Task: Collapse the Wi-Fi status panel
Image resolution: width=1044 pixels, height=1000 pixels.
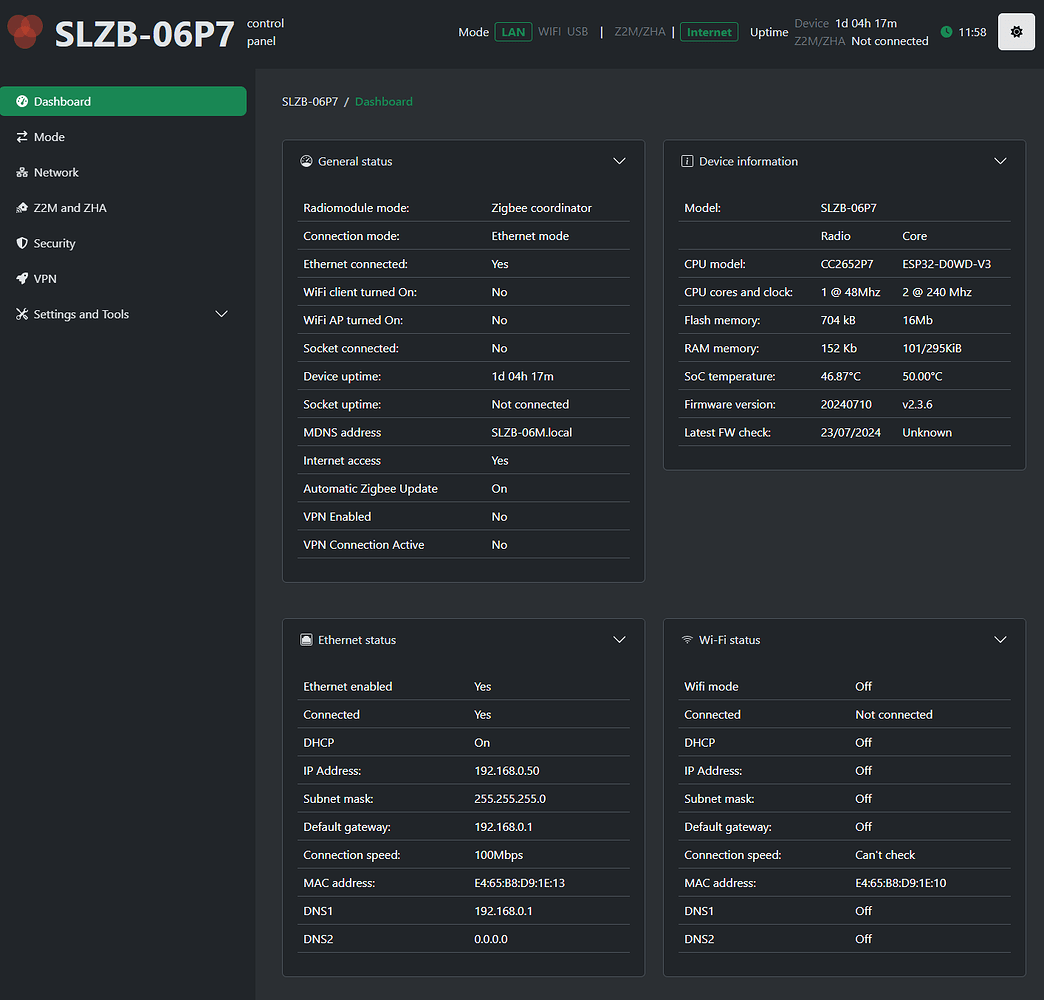Action: [1000, 639]
